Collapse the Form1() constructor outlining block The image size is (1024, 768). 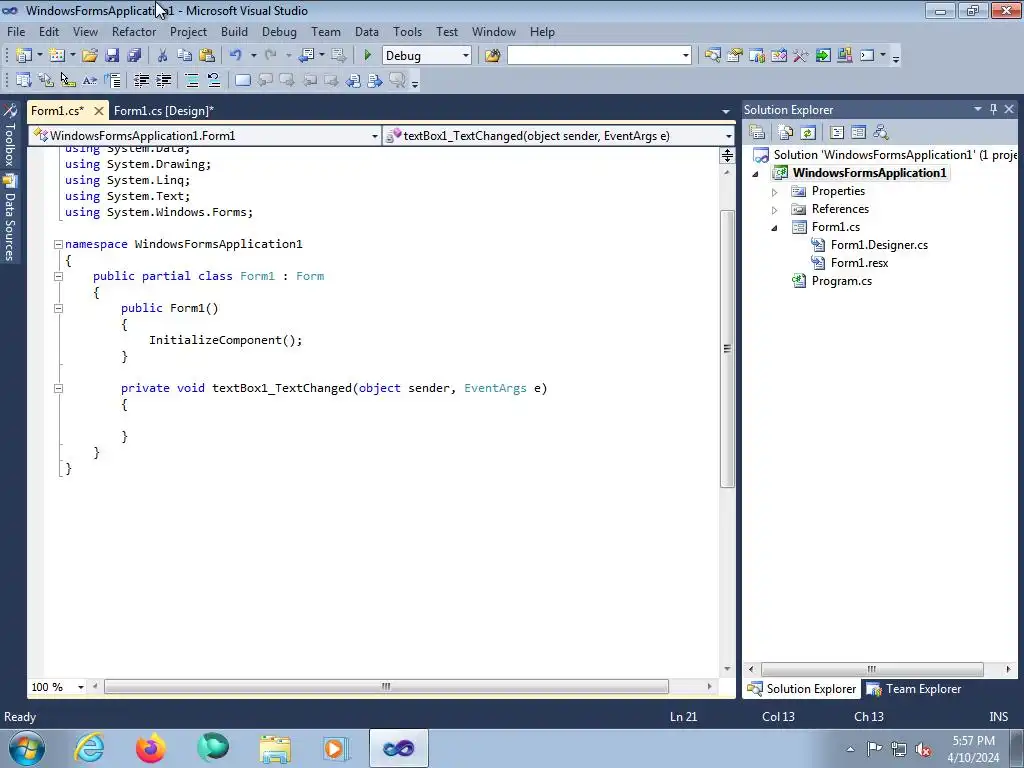click(58, 308)
